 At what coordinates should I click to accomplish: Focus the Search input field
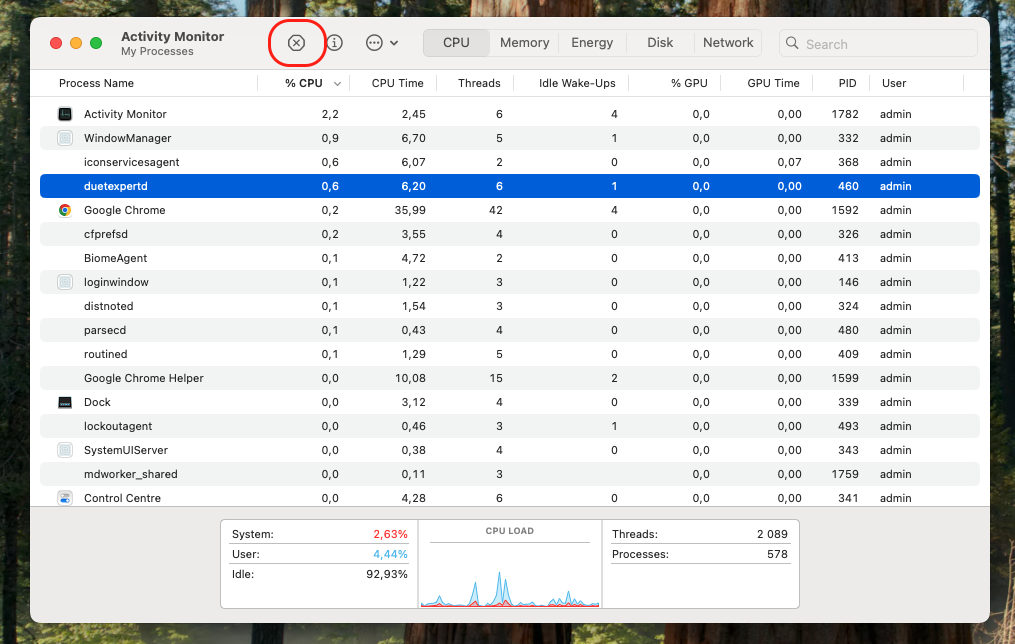pos(878,43)
